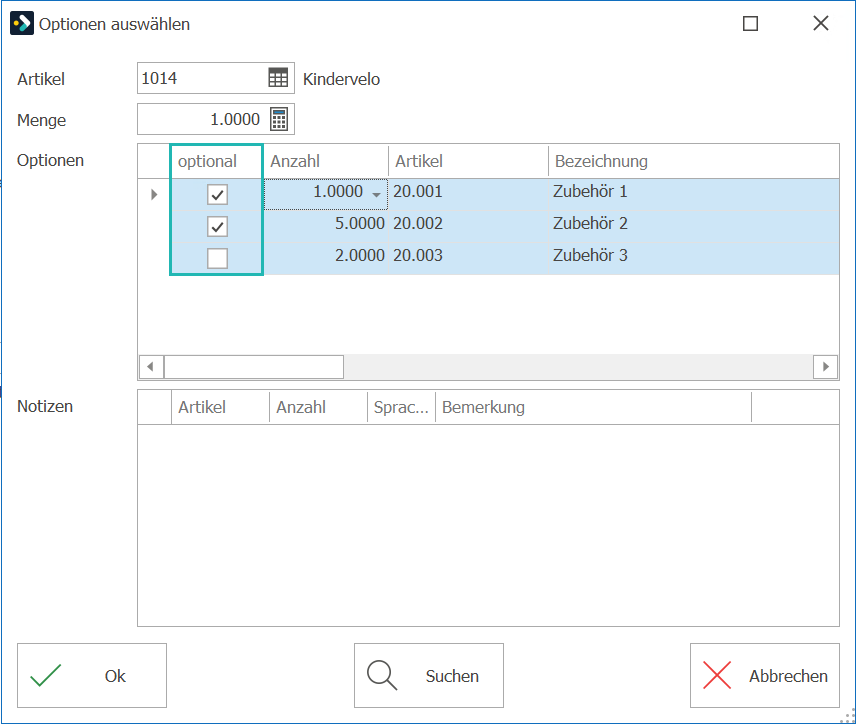Screen dimensions: 856x724
Task: Select article cell 20.001
Action: tap(468, 192)
